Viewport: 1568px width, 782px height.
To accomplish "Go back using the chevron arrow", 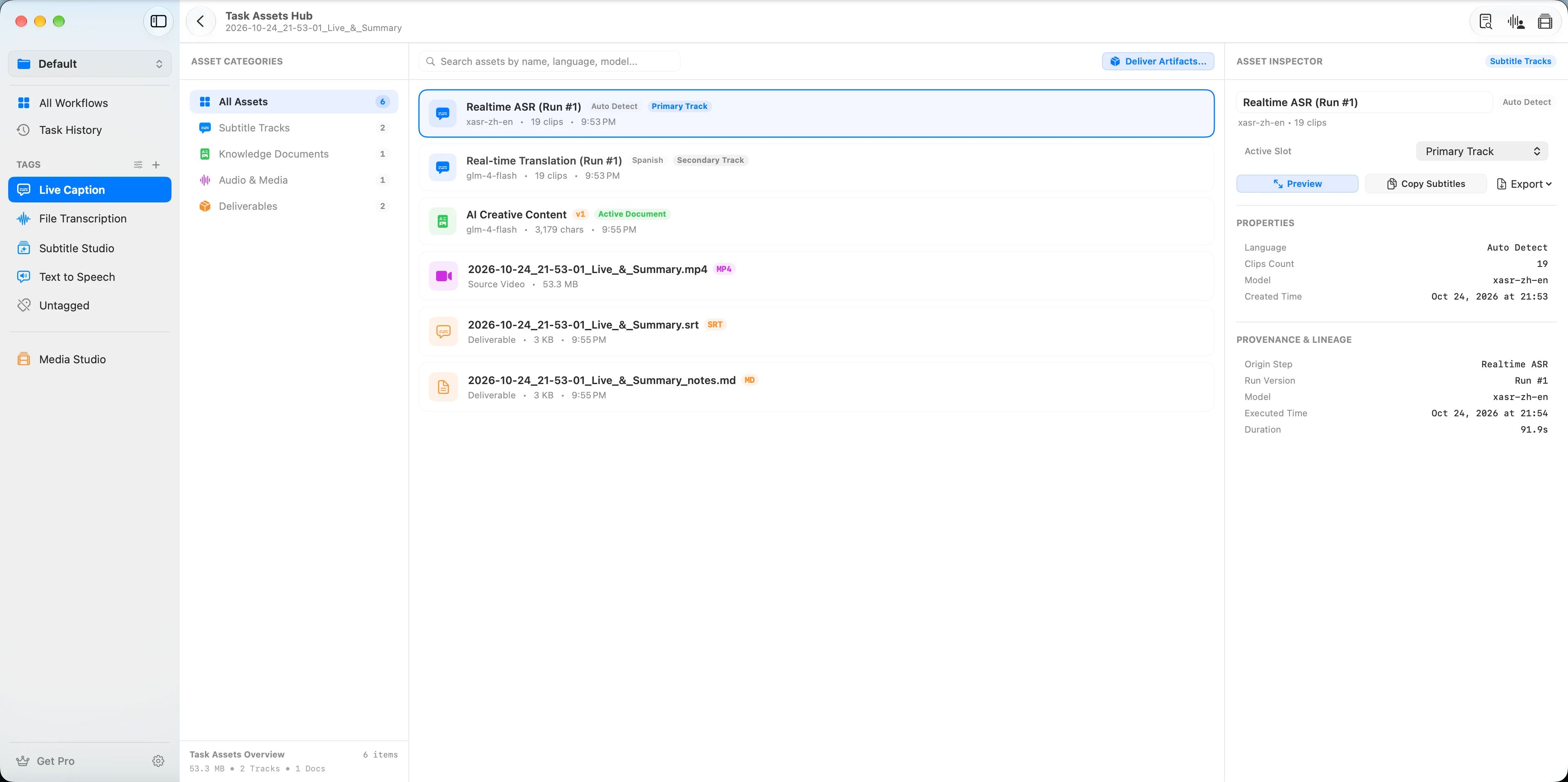I will (x=200, y=21).
